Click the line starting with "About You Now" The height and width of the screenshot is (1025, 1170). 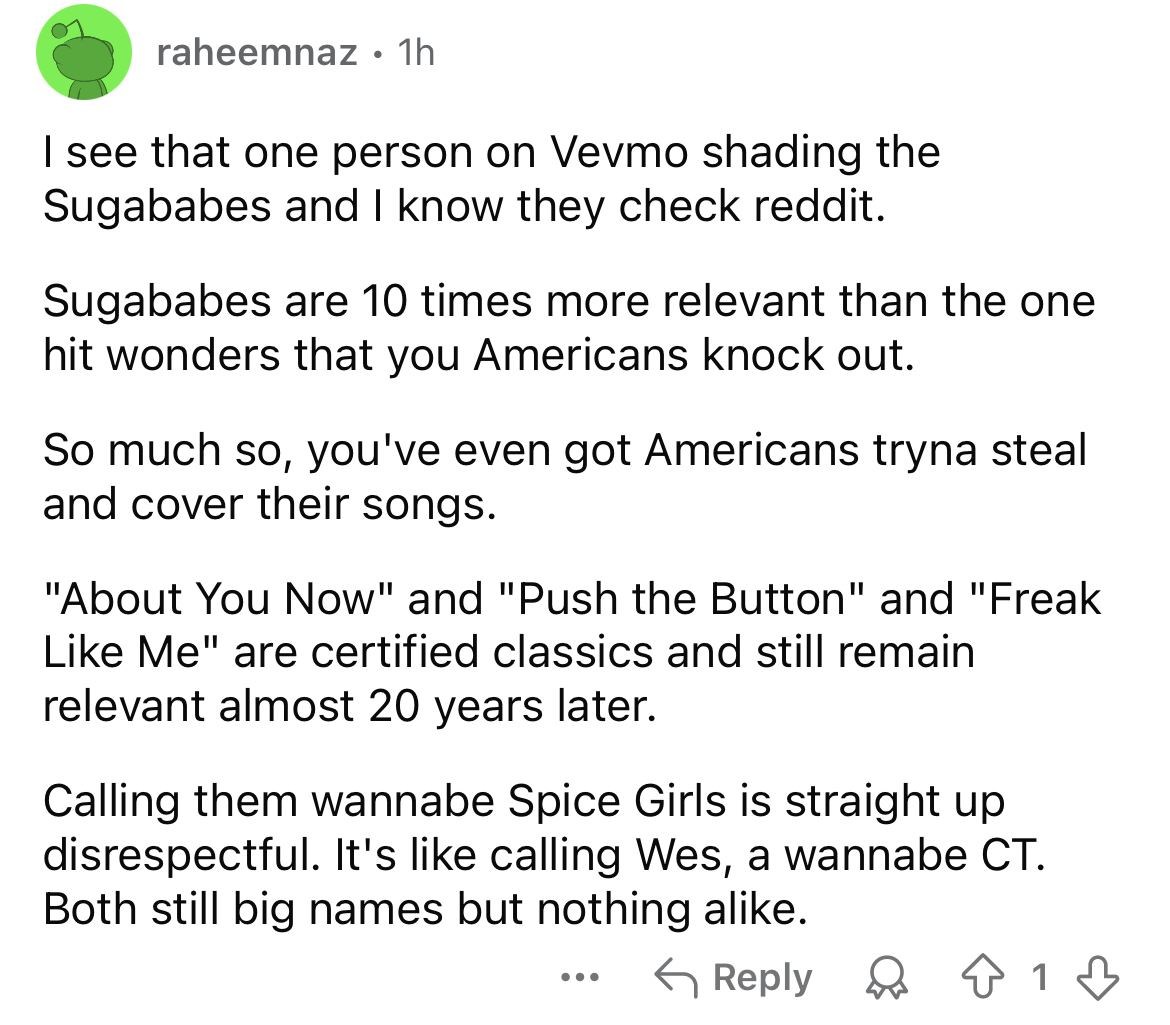click(x=572, y=599)
